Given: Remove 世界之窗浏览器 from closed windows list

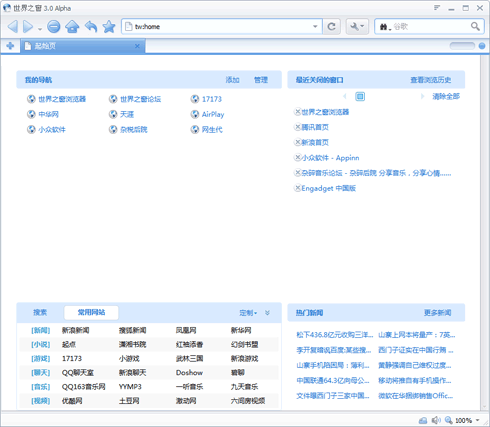Looking at the screenshot, I should coord(297,112).
